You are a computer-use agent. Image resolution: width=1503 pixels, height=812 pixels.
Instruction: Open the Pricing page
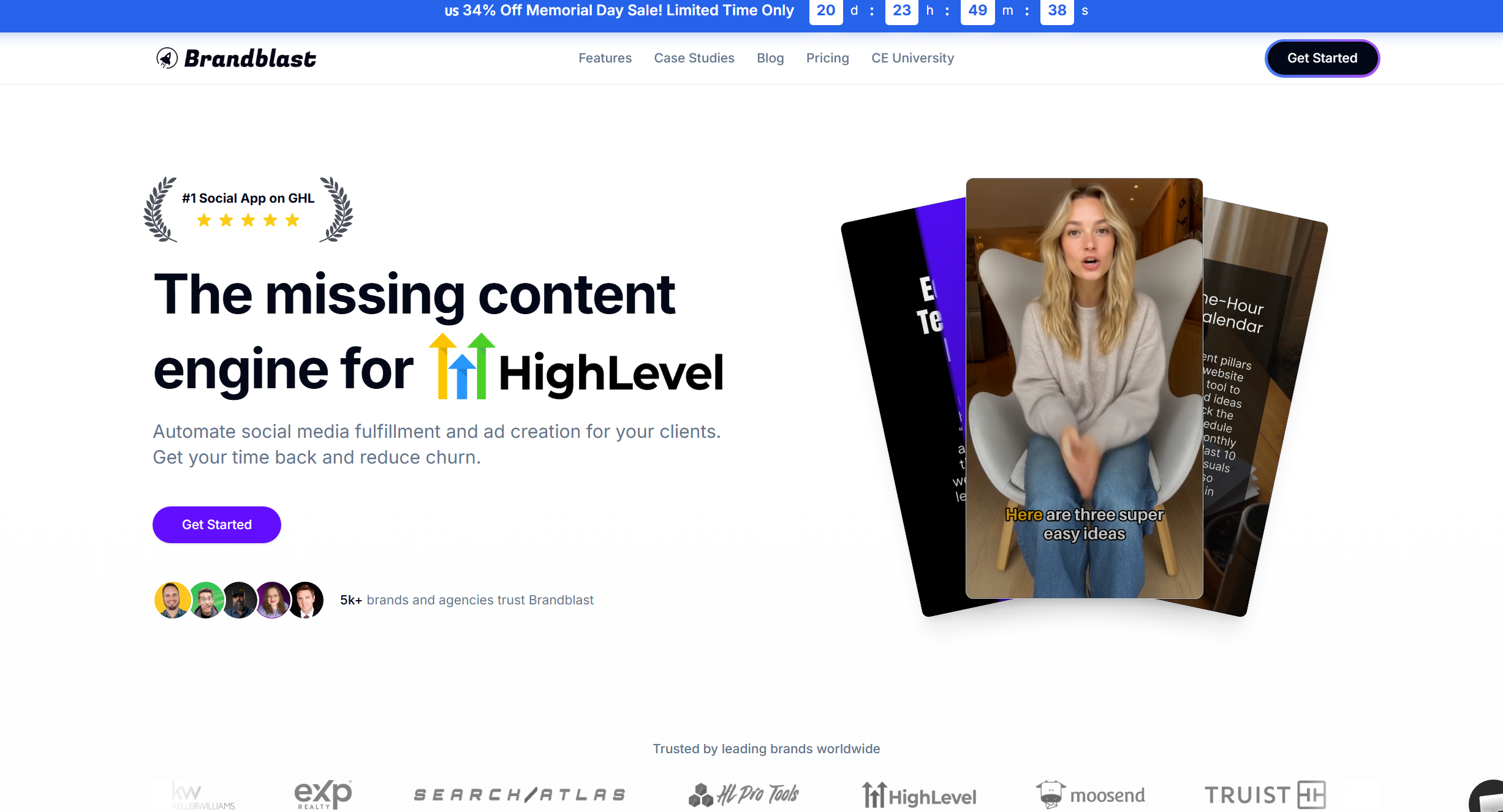click(827, 58)
